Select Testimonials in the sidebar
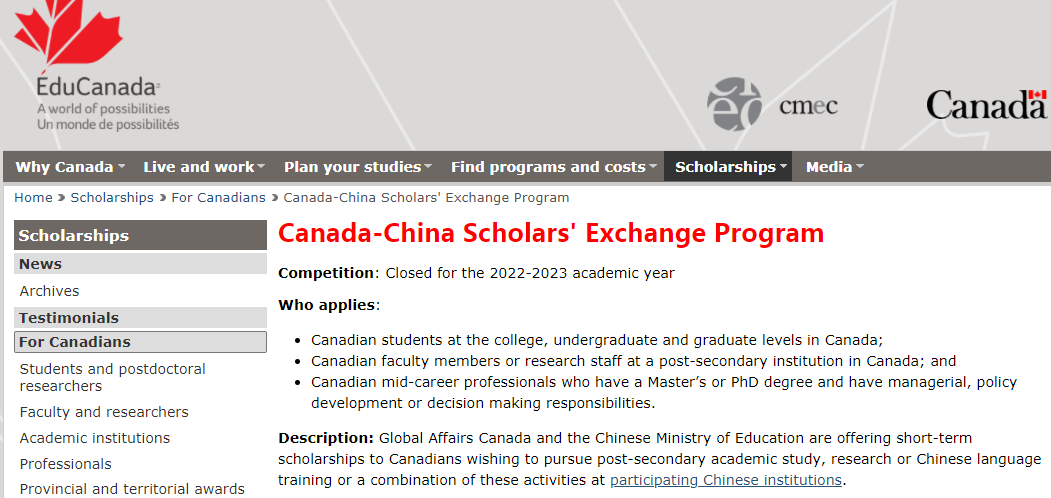 click(140, 318)
